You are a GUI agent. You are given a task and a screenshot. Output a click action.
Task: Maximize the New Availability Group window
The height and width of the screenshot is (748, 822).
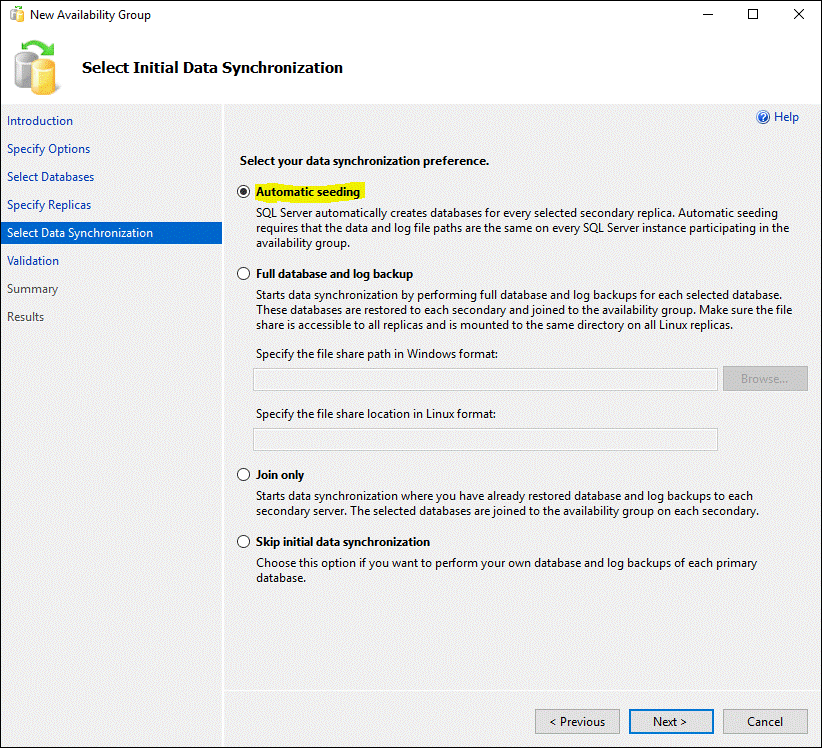pos(753,15)
